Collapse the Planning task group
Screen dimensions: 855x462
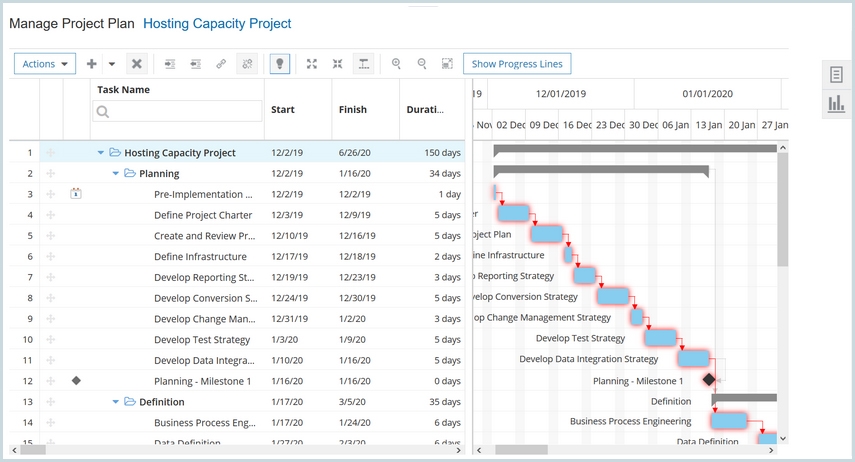pyautogui.click(x=116, y=174)
